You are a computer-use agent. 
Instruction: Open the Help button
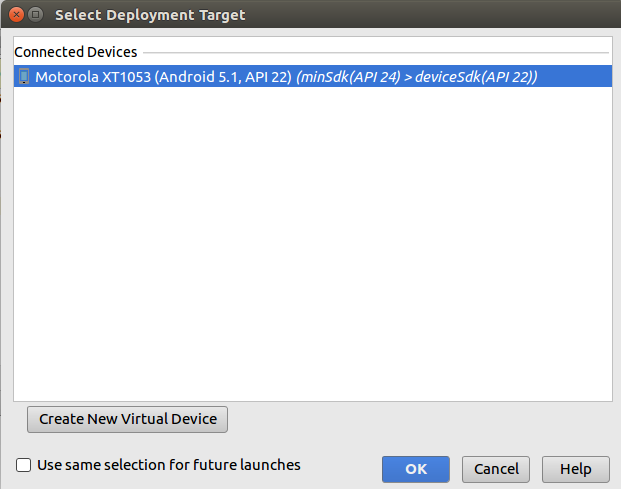pyautogui.click(x=575, y=469)
